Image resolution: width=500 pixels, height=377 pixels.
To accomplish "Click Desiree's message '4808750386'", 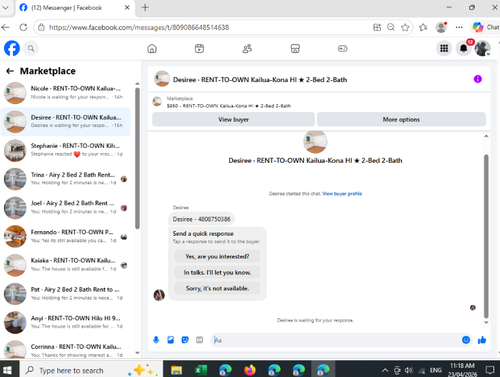I will click(201, 219).
